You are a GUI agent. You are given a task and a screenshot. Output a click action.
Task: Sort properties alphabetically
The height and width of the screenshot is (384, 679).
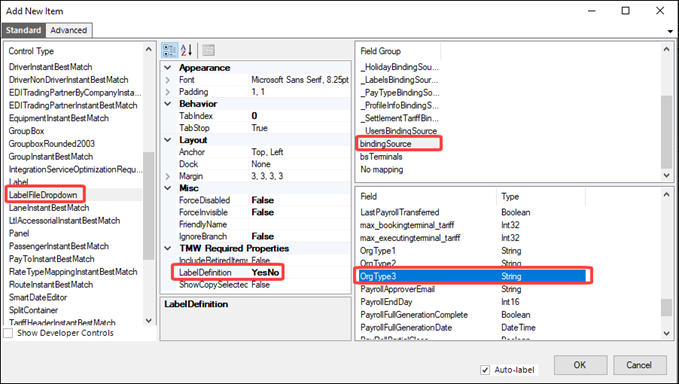click(187, 50)
